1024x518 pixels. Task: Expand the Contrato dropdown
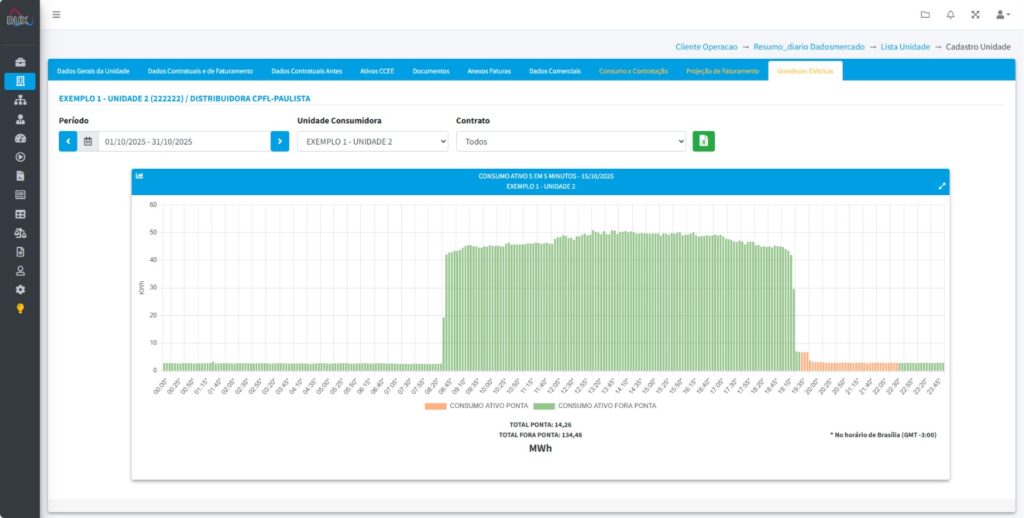pos(571,142)
